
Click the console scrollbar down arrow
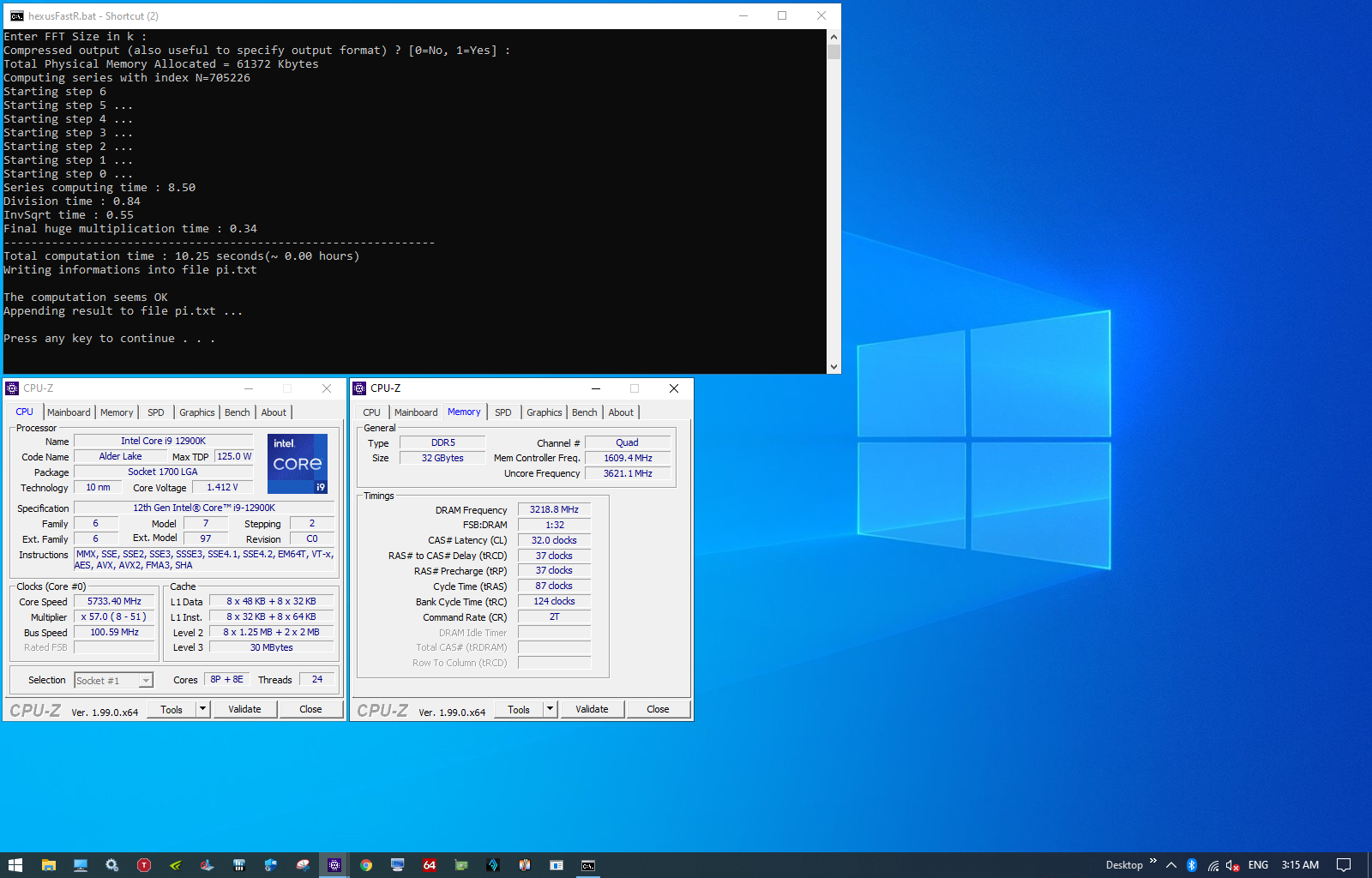click(833, 367)
